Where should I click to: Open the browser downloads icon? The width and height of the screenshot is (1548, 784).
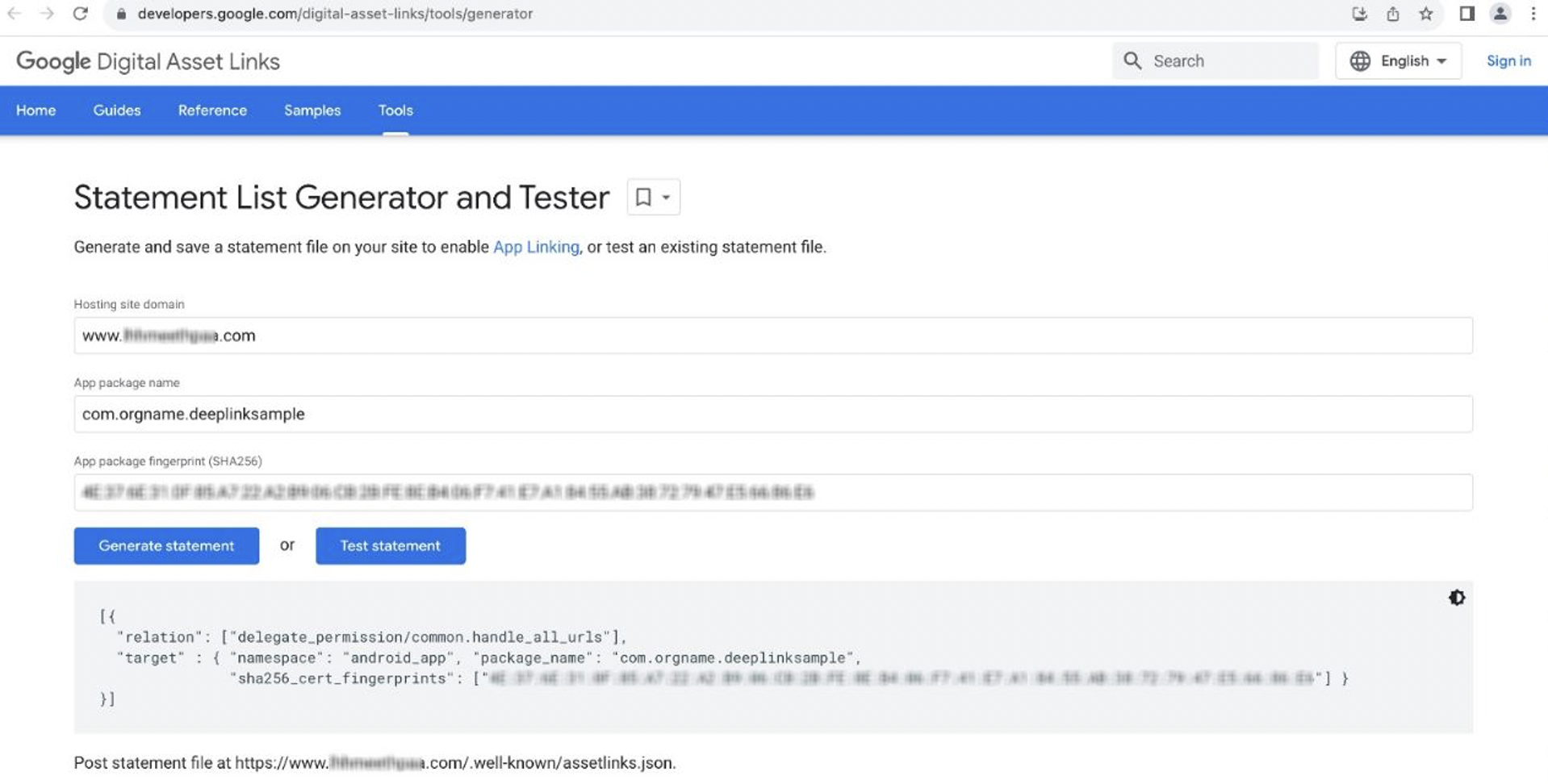tap(1360, 14)
